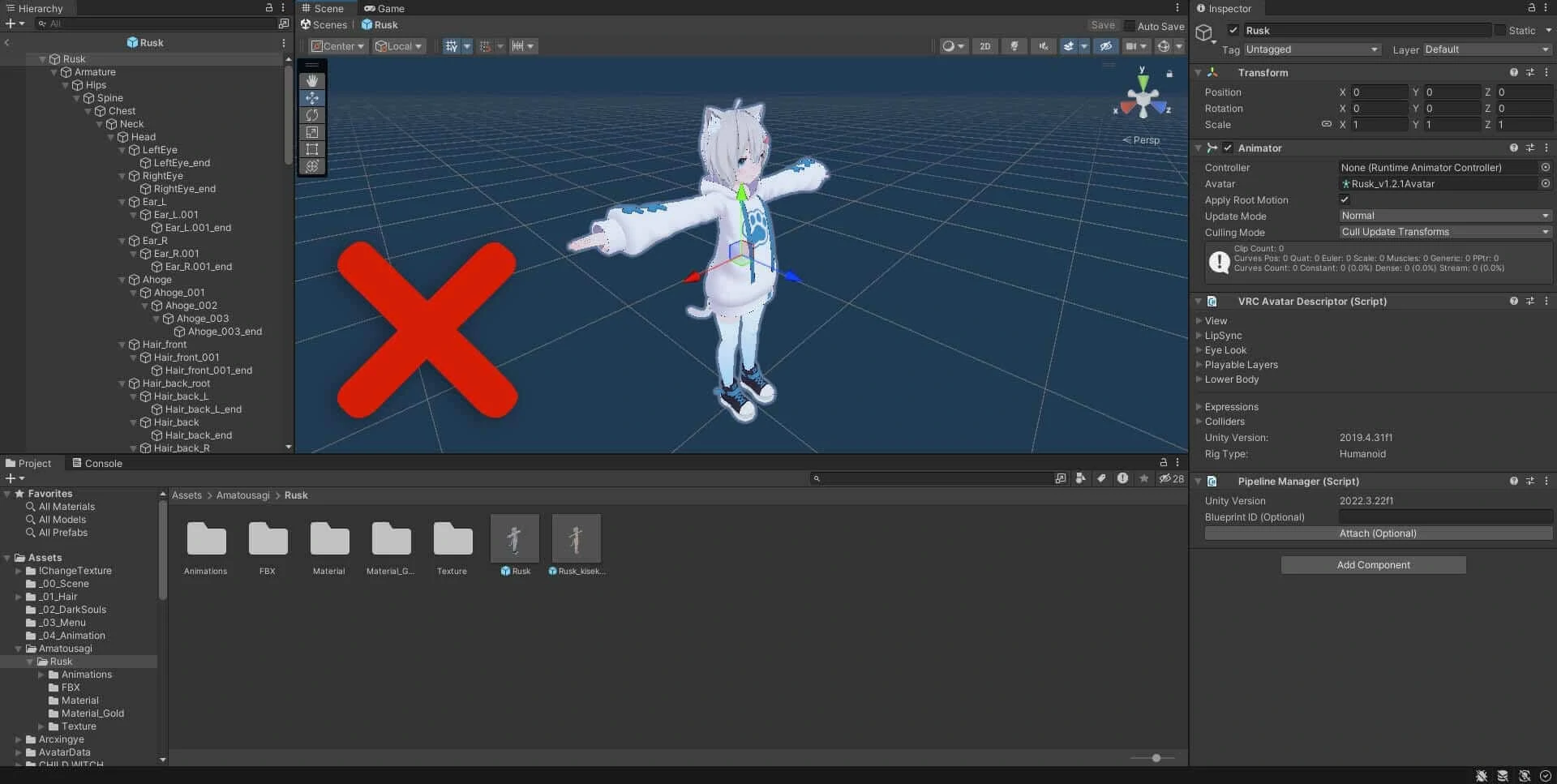Toggle scene lighting bulb icon
The image size is (1557, 784).
click(1014, 46)
